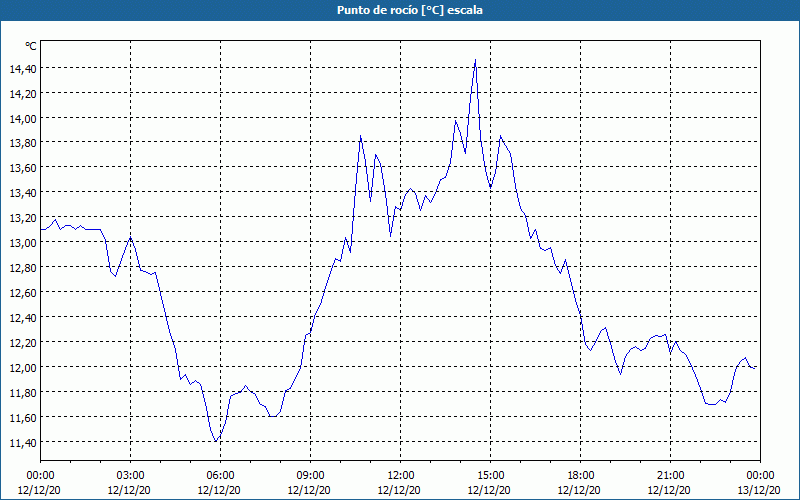
Task: Click the 13,60 y-axis label
Action: click(23, 168)
